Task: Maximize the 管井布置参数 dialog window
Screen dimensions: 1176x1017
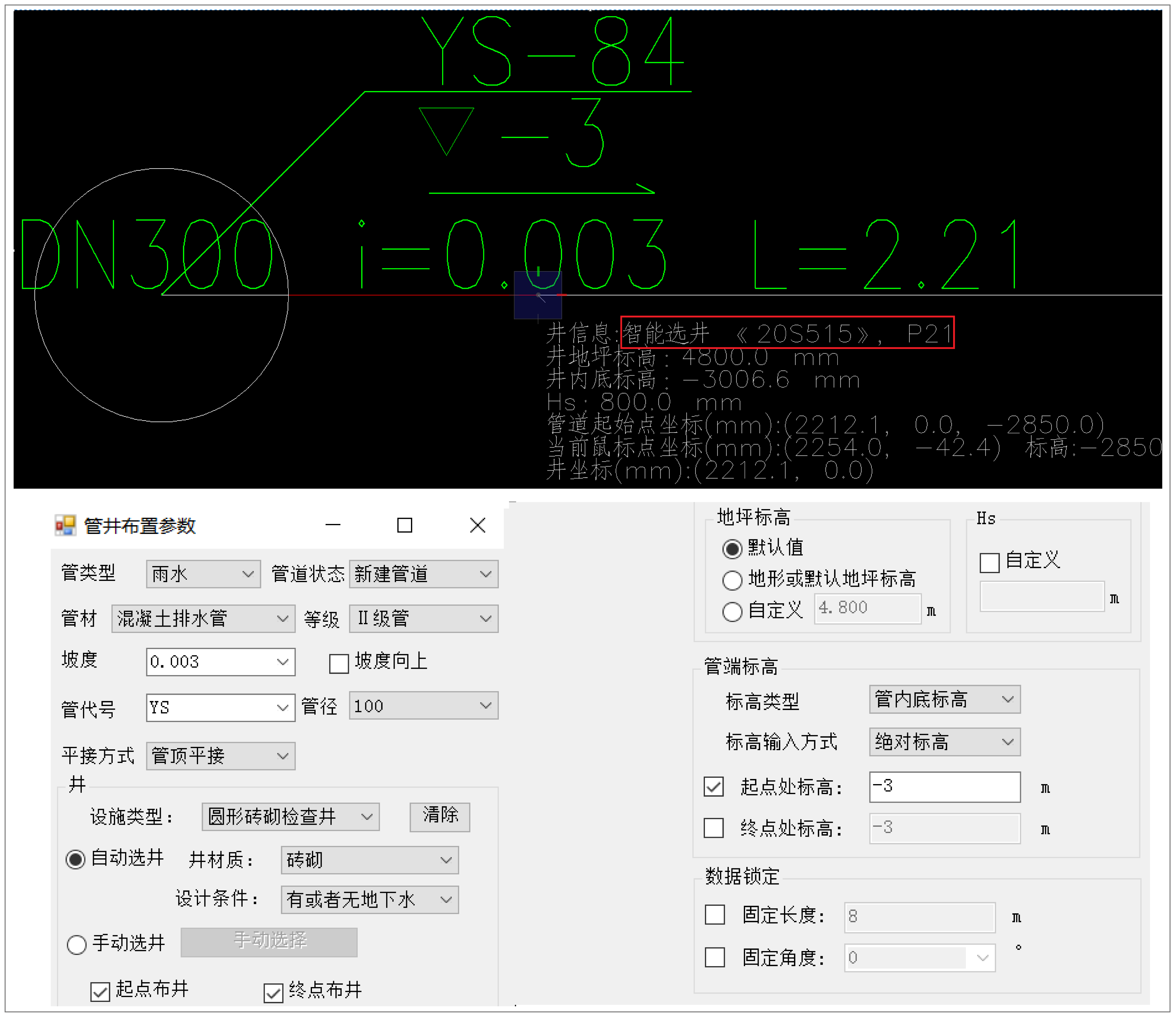Action: (x=405, y=525)
